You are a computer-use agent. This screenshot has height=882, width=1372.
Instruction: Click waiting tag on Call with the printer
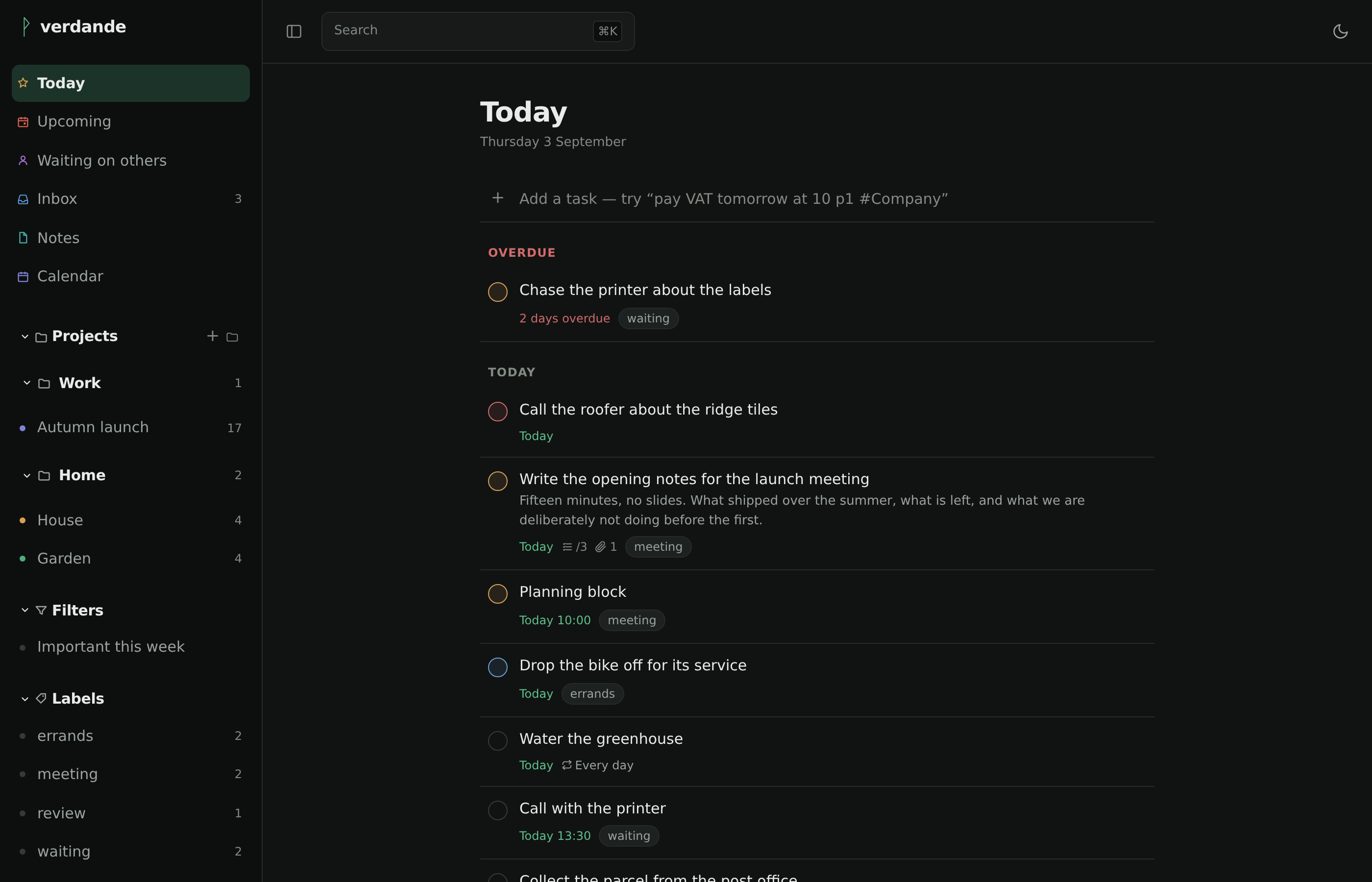(629, 835)
